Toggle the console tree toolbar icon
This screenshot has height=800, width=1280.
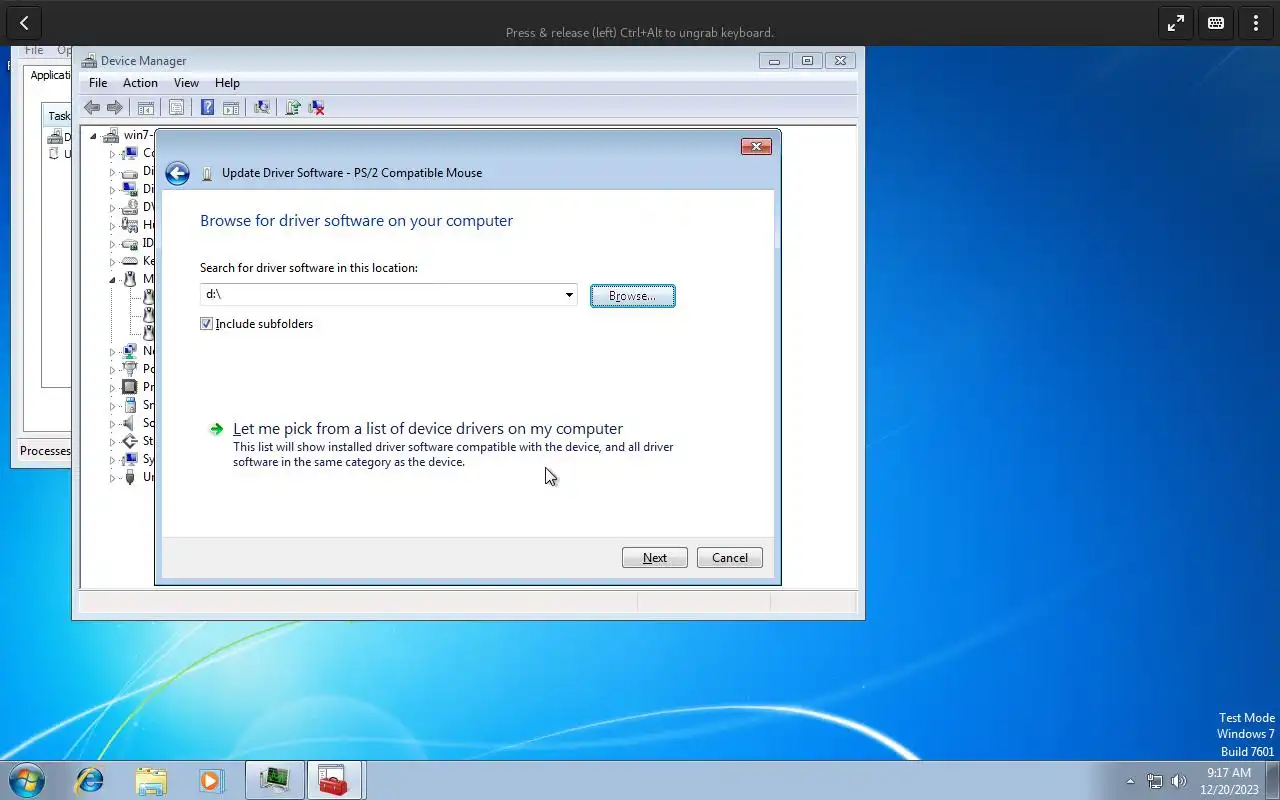(x=145, y=107)
